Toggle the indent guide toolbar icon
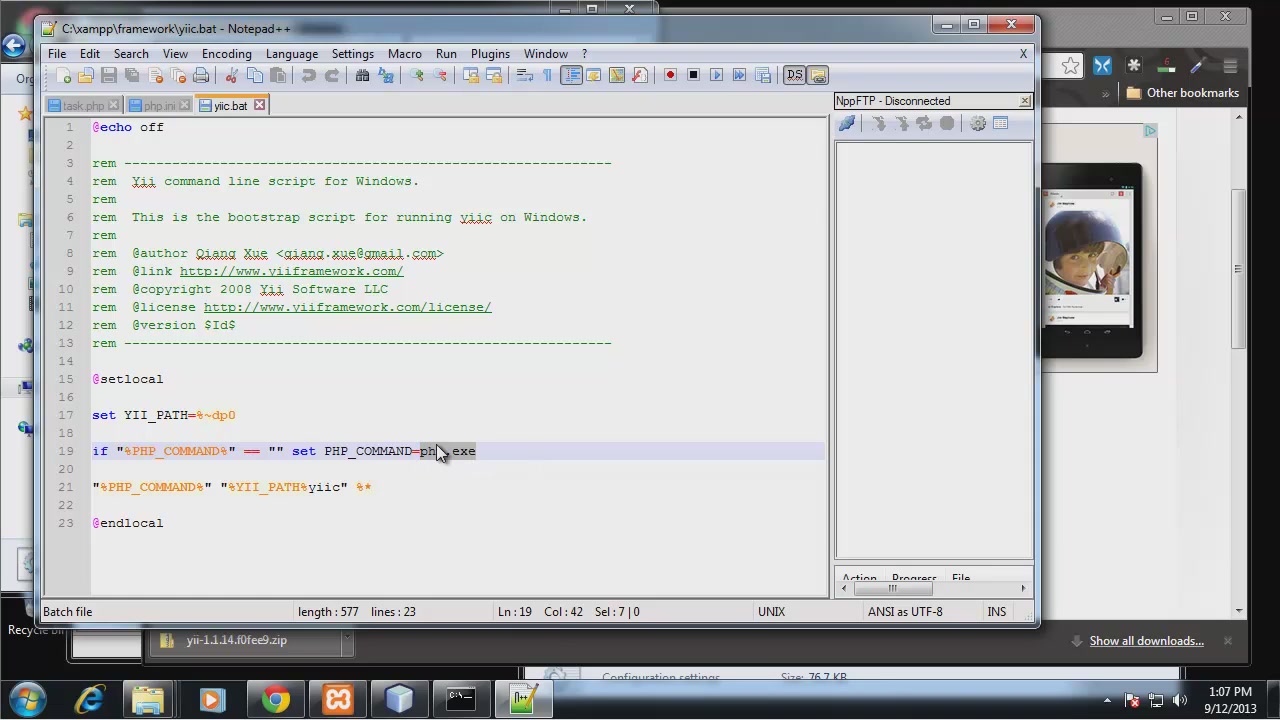Image resolution: width=1280 pixels, height=720 pixels. point(571,76)
